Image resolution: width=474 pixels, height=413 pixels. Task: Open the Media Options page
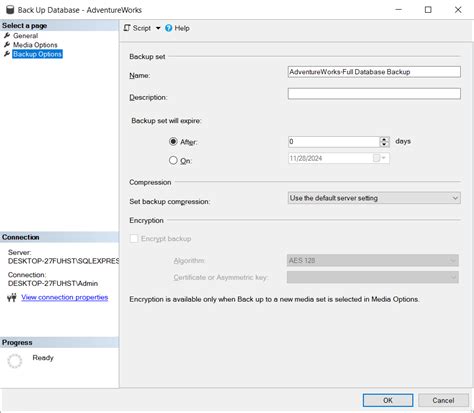click(35, 45)
